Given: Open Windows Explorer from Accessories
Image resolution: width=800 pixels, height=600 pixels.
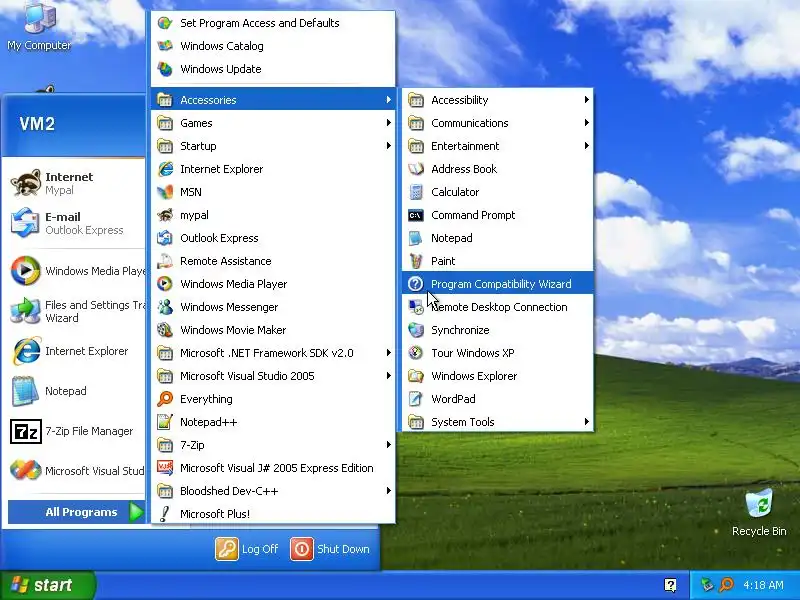Looking at the screenshot, I should pyautogui.click(x=497, y=376).
